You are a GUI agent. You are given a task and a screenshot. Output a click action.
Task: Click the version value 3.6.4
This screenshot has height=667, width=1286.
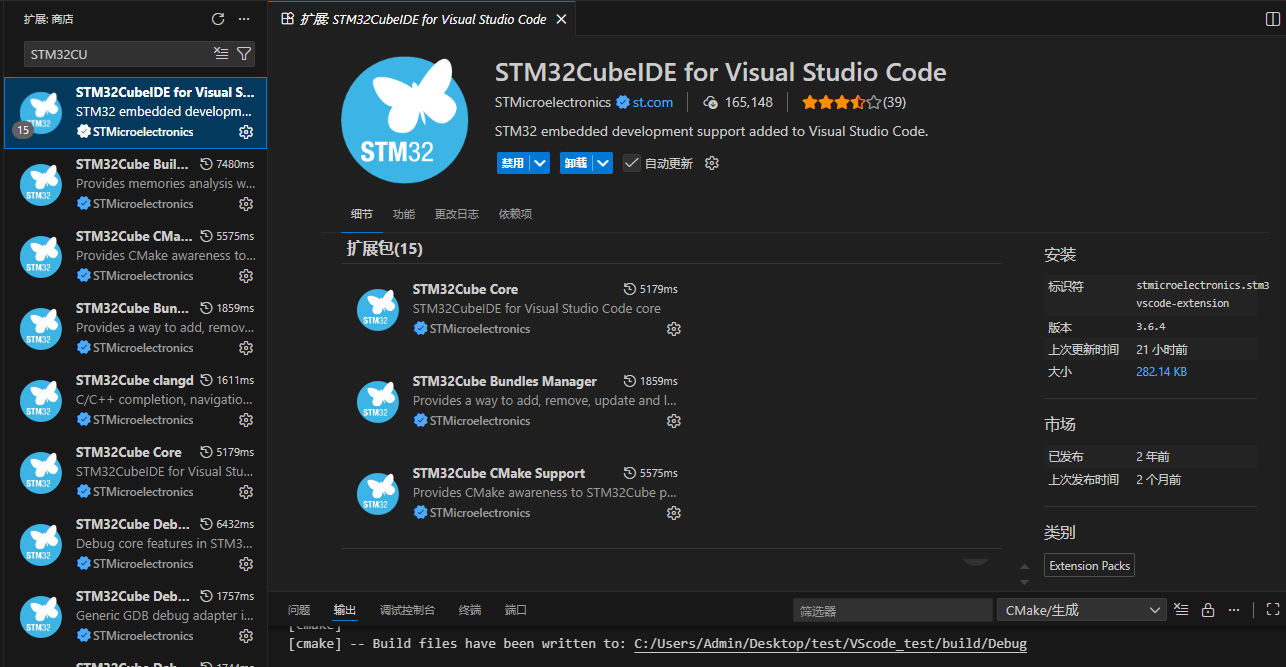click(1150, 327)
